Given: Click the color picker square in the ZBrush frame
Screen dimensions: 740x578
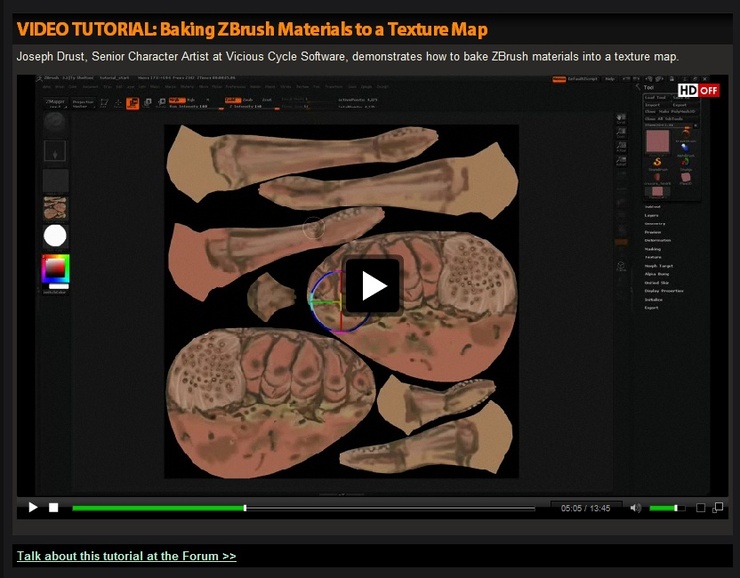Looking at the screenshot, I should [56, 268].
